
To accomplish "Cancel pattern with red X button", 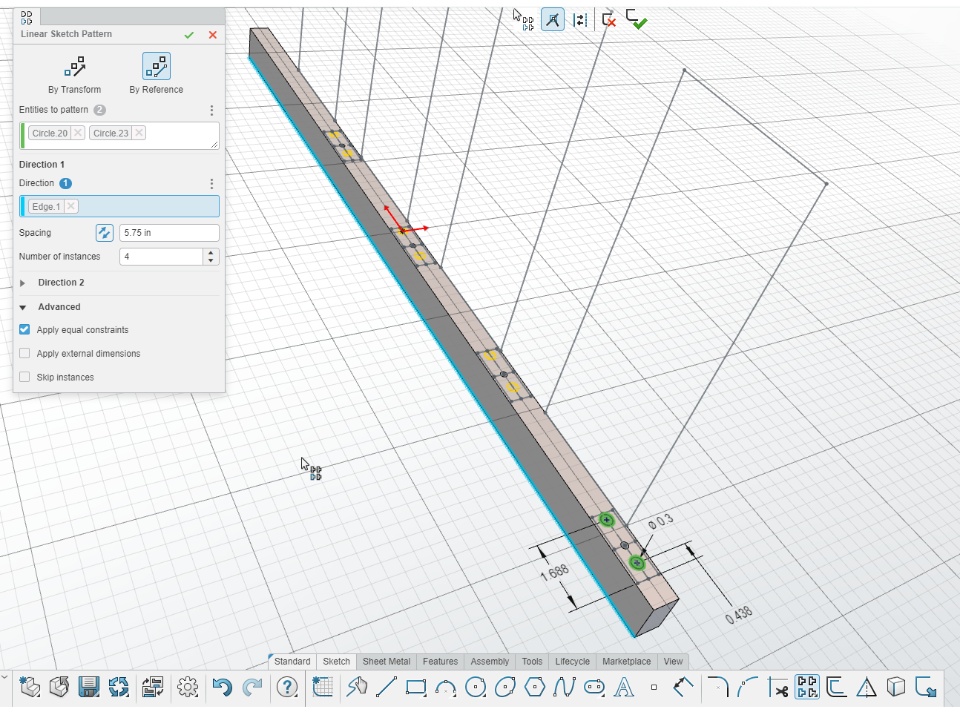I will click(212, 35).
